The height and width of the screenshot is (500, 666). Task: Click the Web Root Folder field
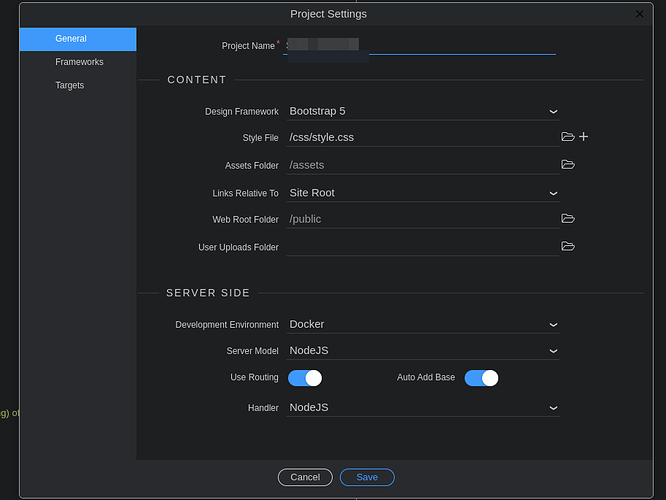click(423, 220)
